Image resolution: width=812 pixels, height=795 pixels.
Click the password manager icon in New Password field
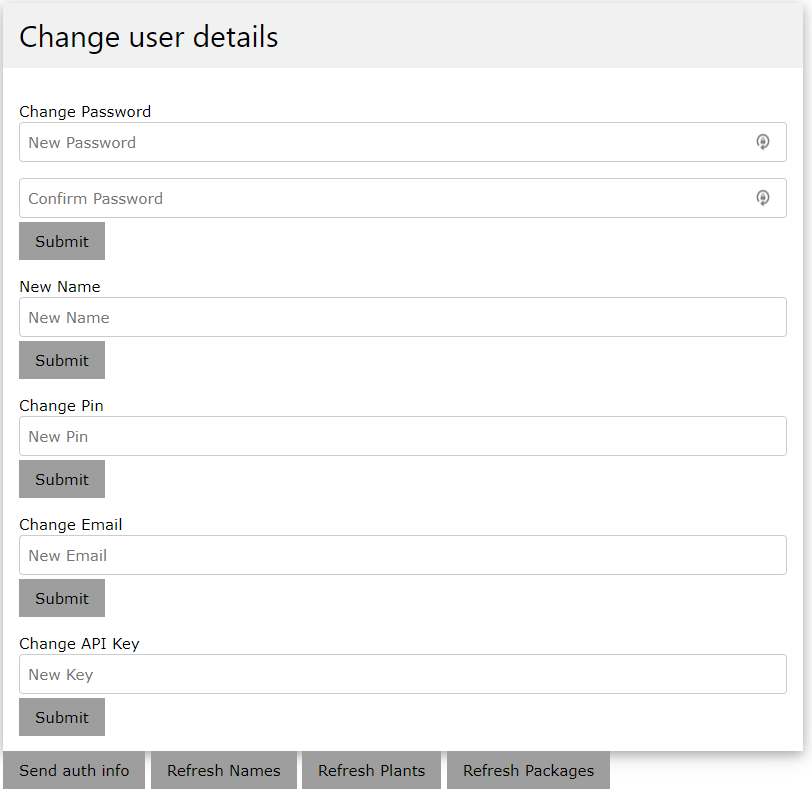click(x=763, y=142)
